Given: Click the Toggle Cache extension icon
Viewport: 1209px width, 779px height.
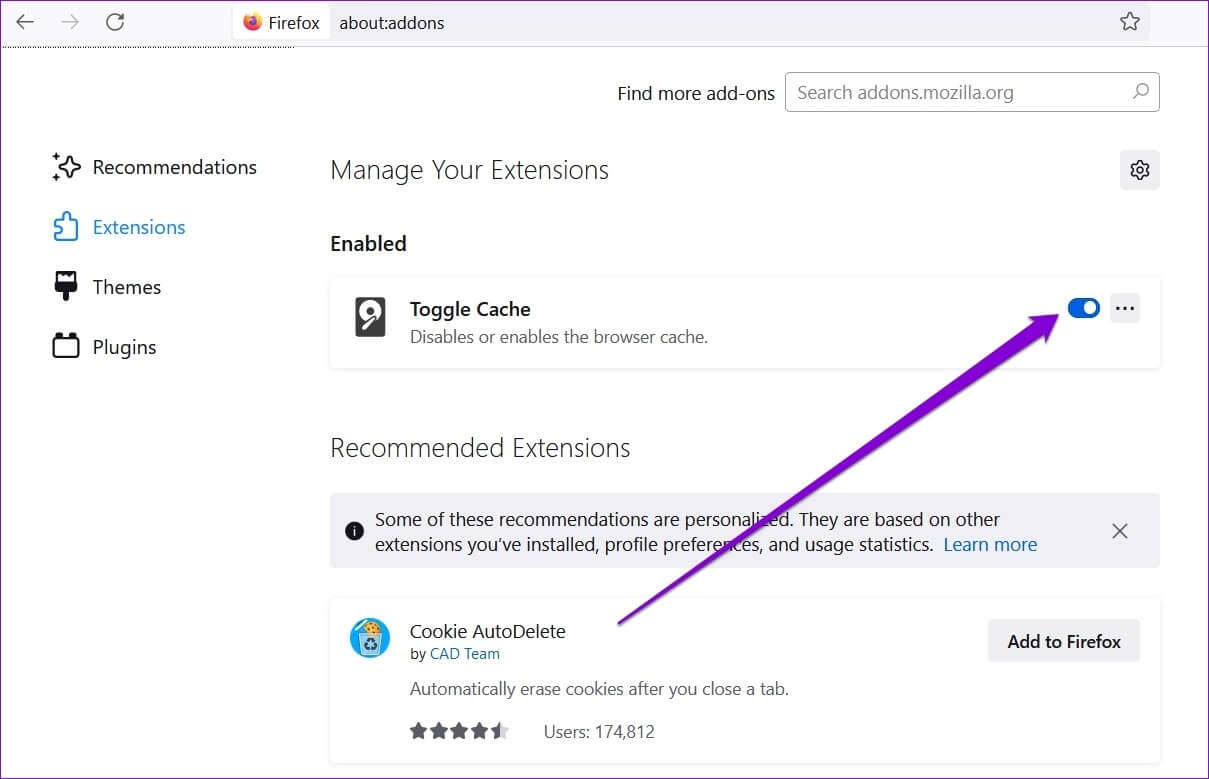Looking at the screenshot, I should (x=370, y=317).
